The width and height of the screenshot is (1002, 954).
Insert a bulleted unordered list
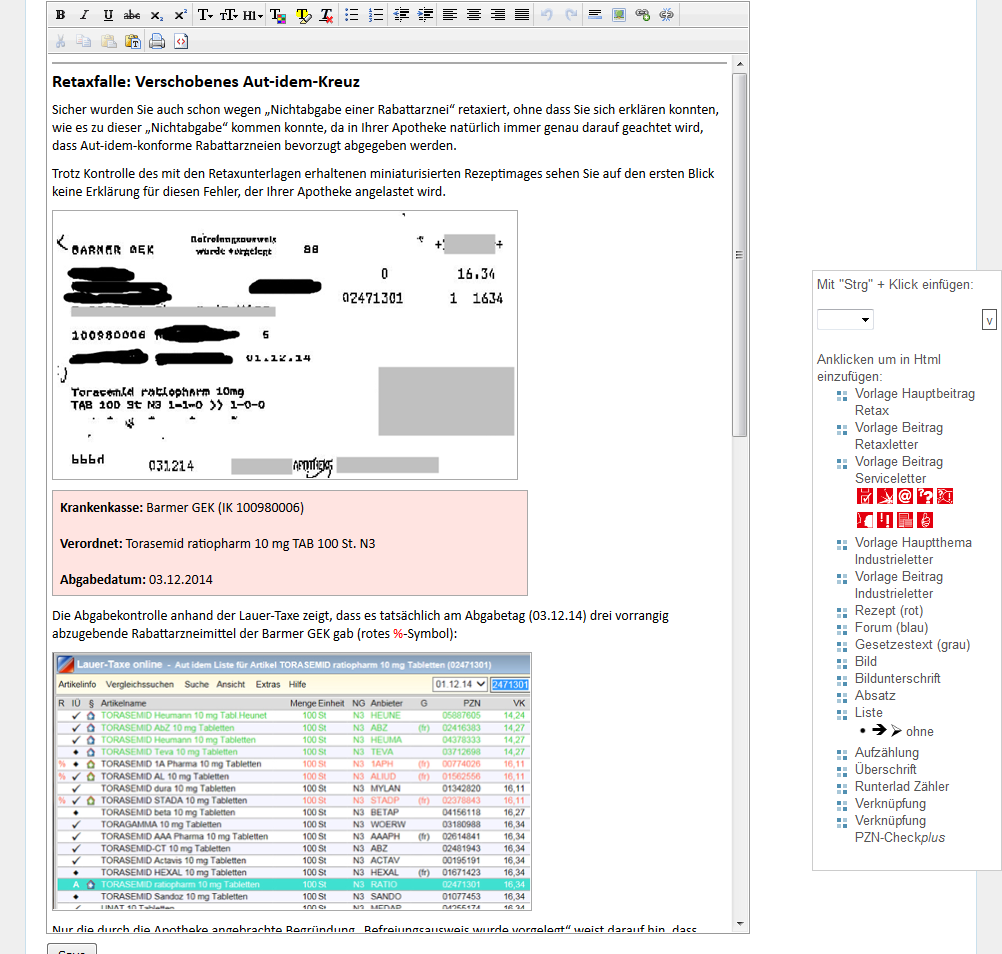(x=352, y=15)
